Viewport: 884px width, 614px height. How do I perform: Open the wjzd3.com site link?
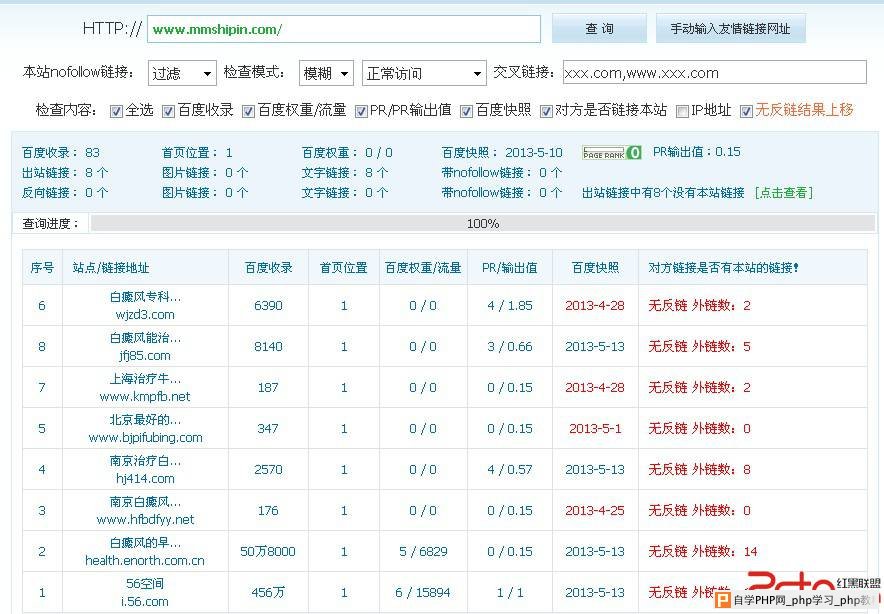coord(145,315)
